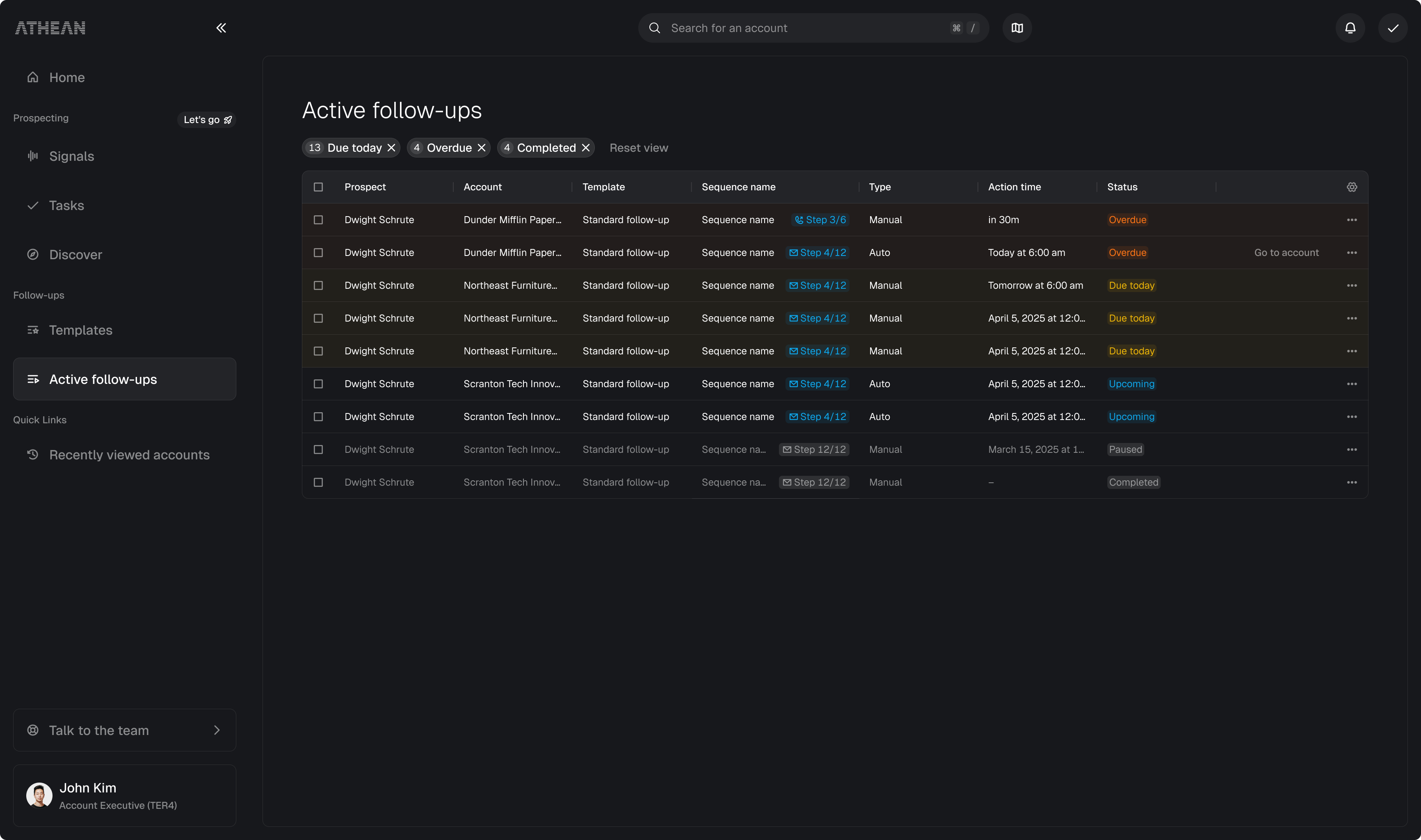Image resolution: width=1421 pixels, height=840 pixels.
Task: Open table settings gear icon
Action: tap(1351, 187)
